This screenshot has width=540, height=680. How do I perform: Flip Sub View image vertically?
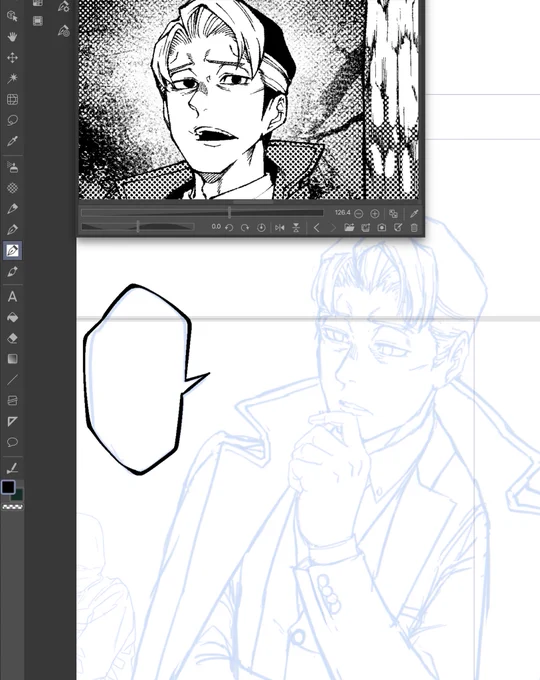296,228
